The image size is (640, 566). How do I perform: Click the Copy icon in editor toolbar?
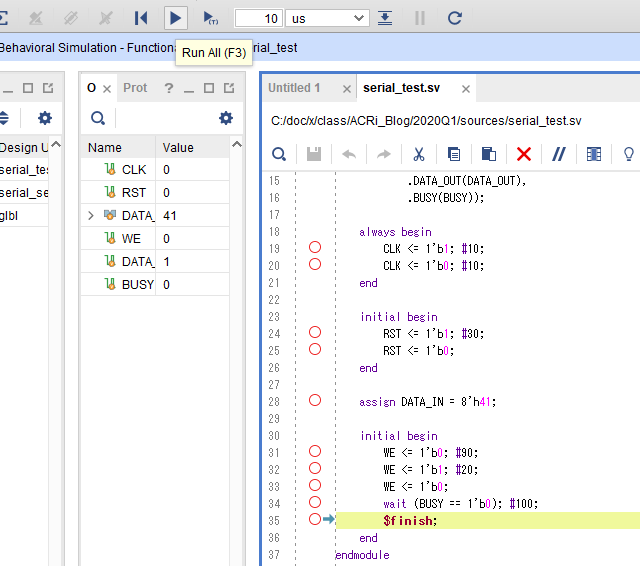454,154
